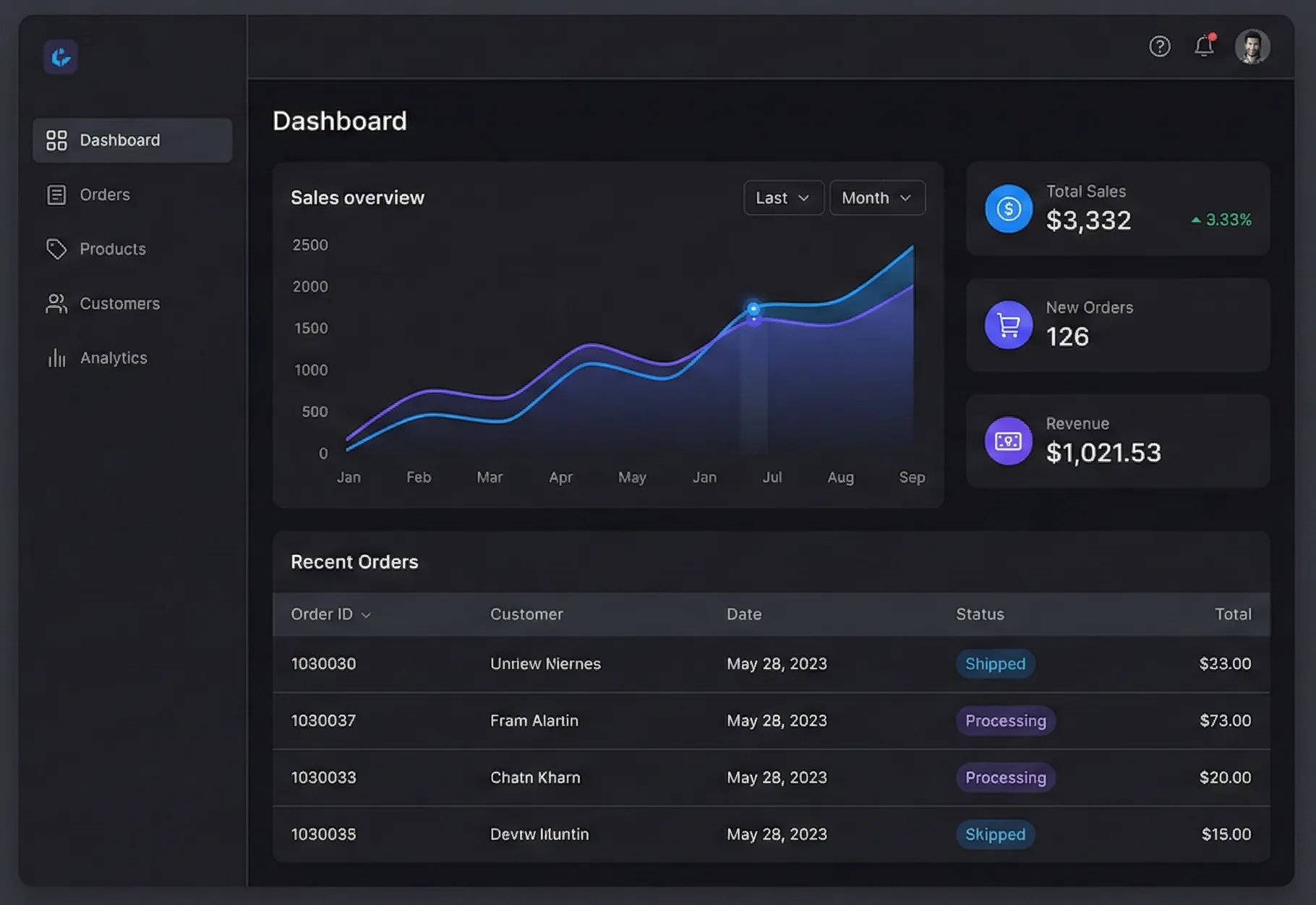
Task: Select the Orders sidebar icon
Action: click(x=57, y=194)
